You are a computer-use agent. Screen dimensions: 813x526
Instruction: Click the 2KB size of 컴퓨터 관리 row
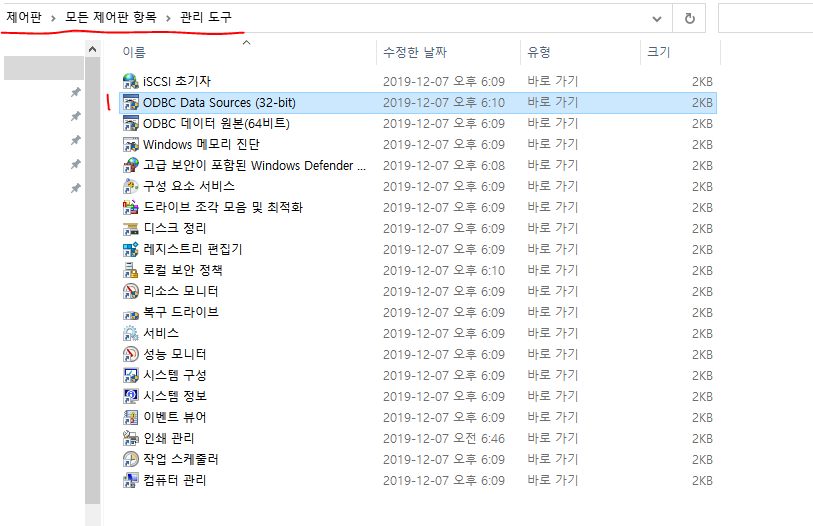pos(702,481)
